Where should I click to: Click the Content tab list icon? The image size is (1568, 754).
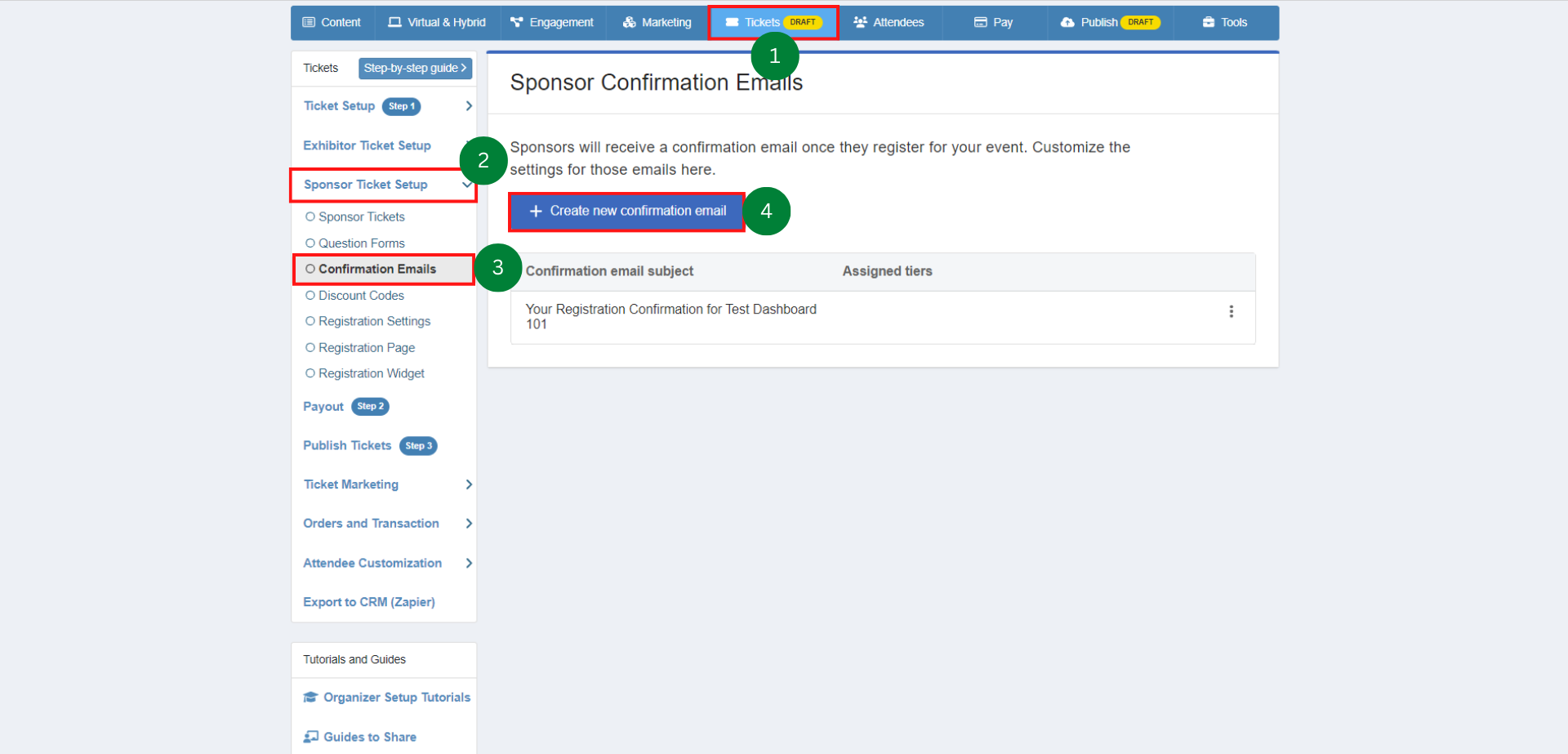[309, 22]
